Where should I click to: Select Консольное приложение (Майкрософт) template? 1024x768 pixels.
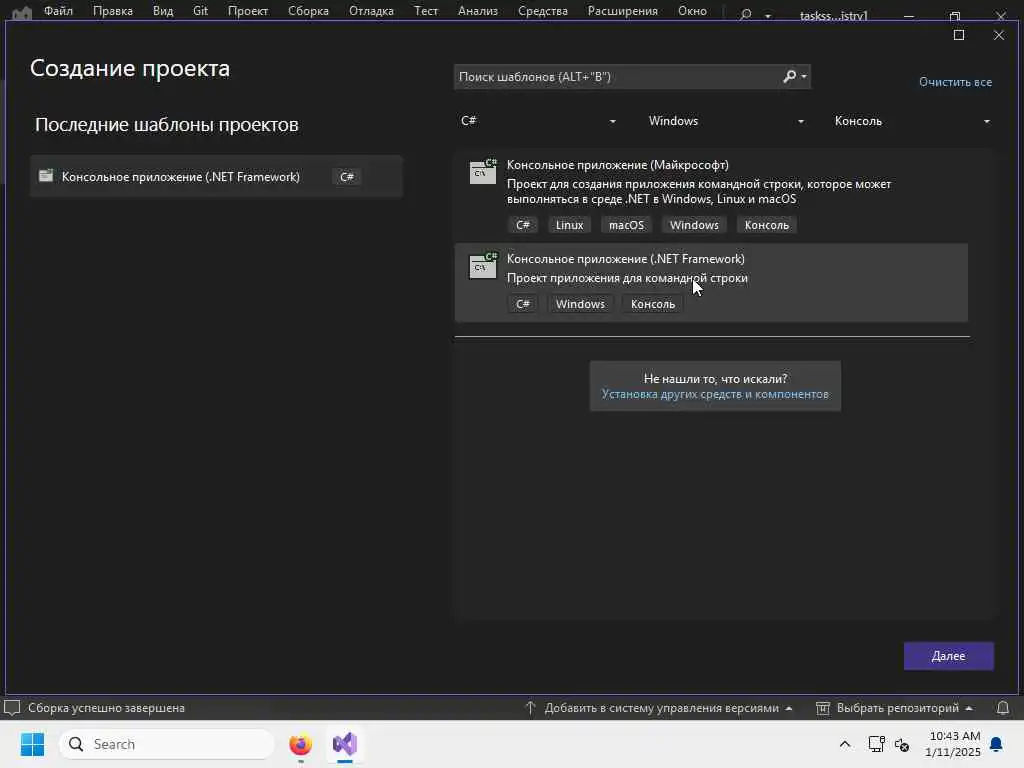[711, 195]
